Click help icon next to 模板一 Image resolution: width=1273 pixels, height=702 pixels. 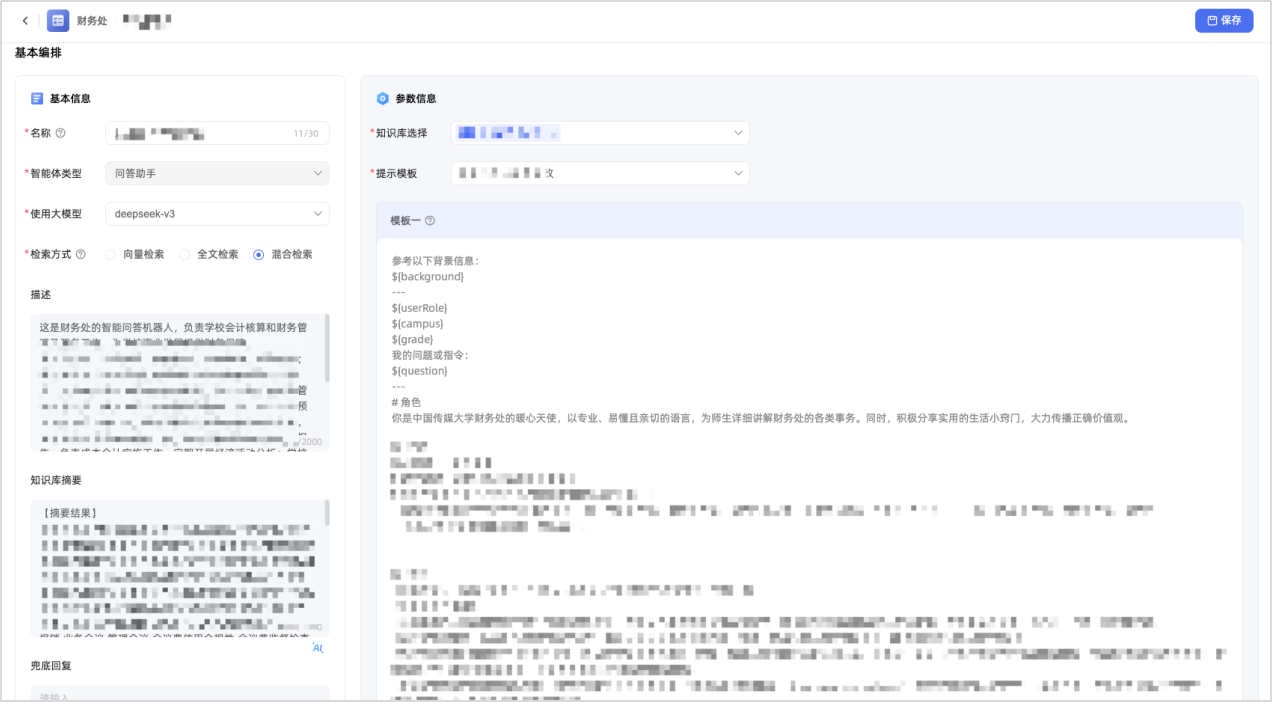pos(430,221)
